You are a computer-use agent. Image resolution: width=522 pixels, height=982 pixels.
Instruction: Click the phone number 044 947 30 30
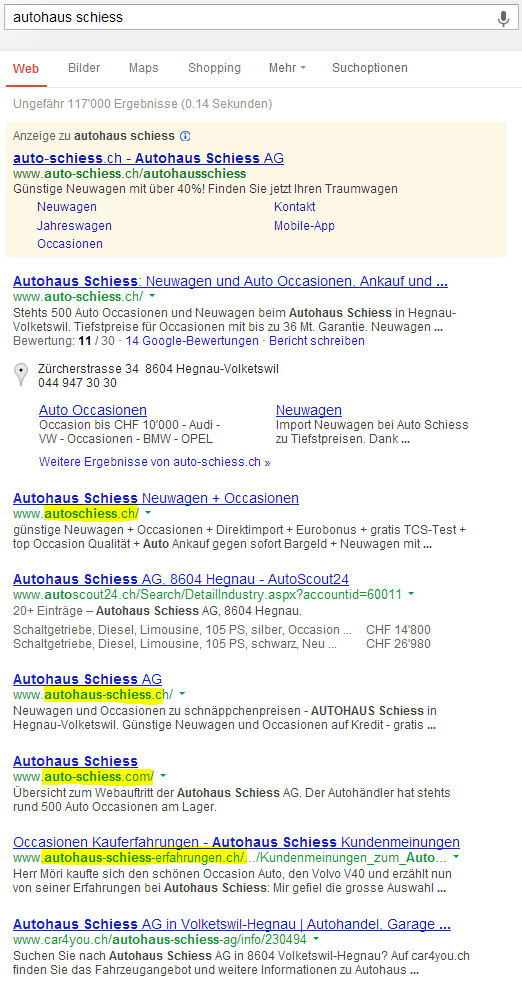pyautogui.click(x=77, y=383)
